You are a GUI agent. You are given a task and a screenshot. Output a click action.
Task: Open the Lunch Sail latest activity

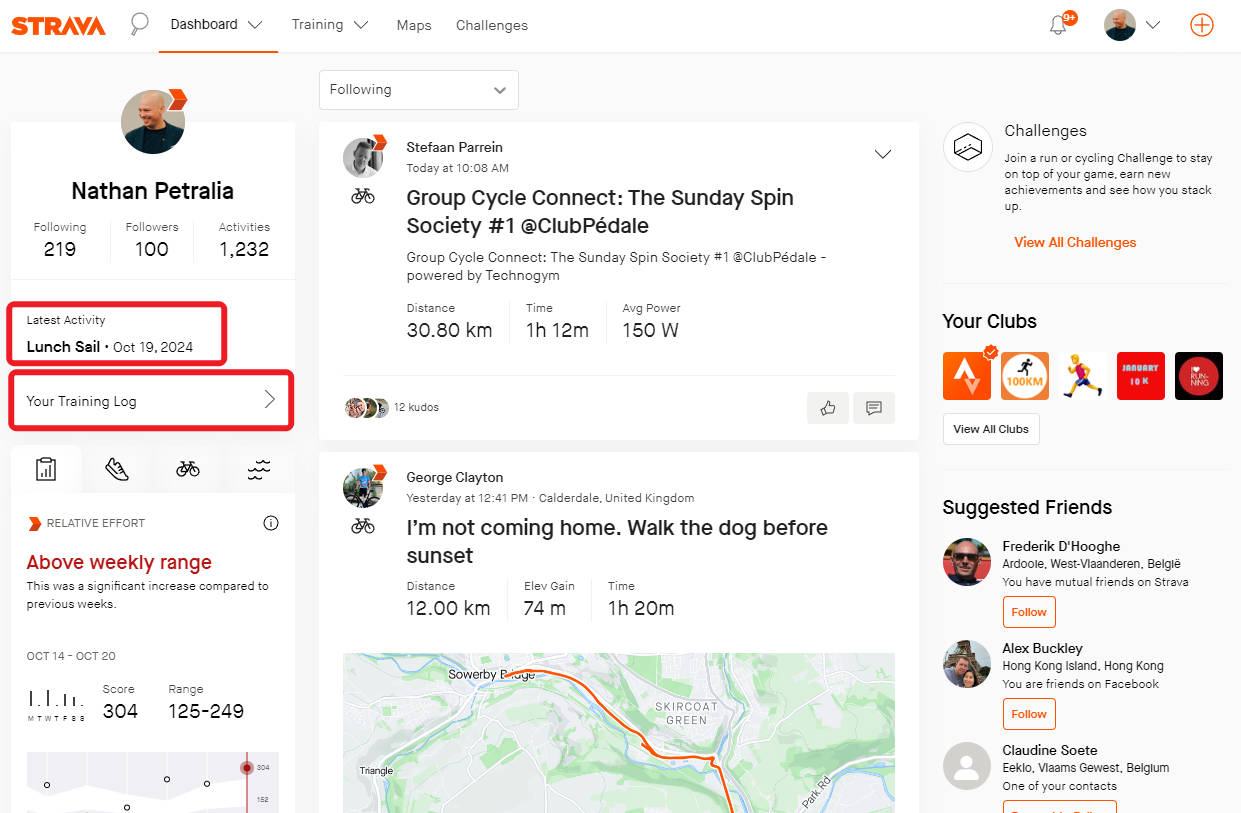(63, 347)
